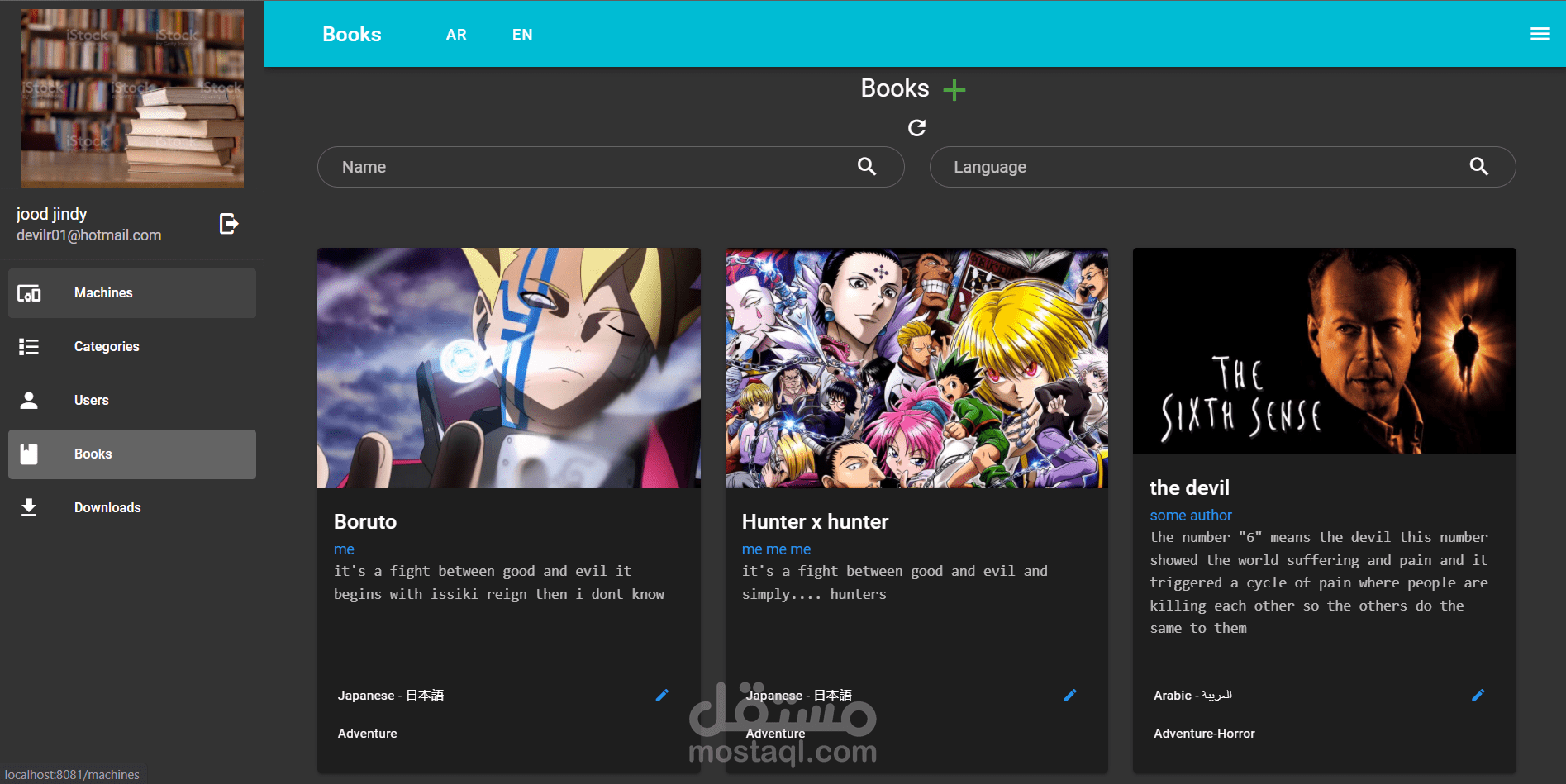Image resolution: width=1566 pixels, height=784 pixels.
Task: Open the Hunter x hunter cover image
Action: [x=916, y=368]
